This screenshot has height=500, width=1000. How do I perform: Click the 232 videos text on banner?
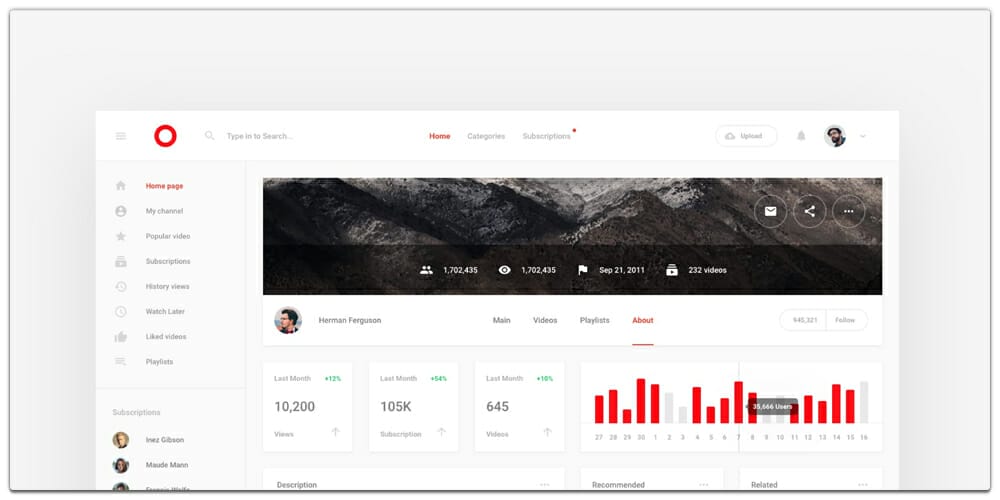707,270
